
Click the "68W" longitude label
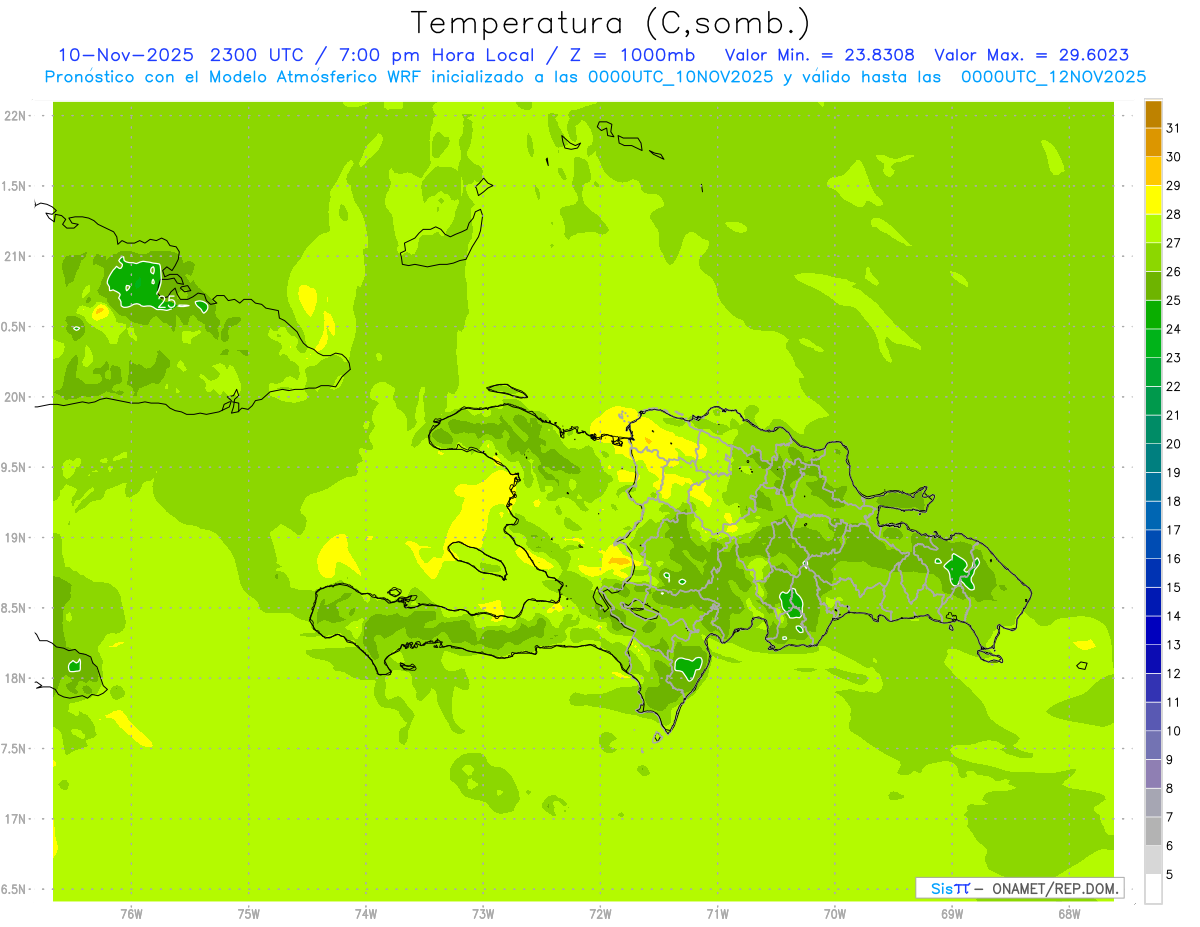point(1069,913)
